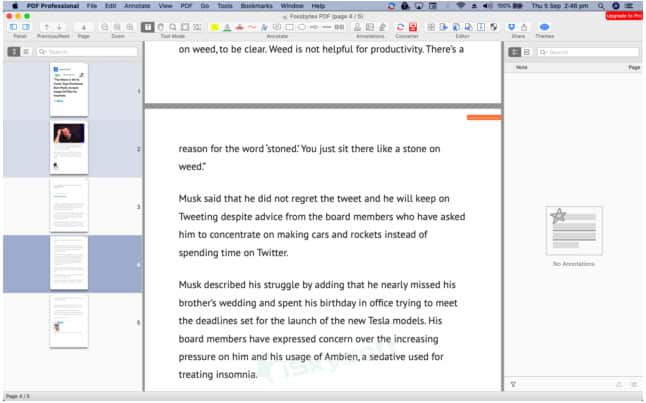Choose the straight line annotation tool
The height and width of the screenshot is (403, 646).
[327, 27]
